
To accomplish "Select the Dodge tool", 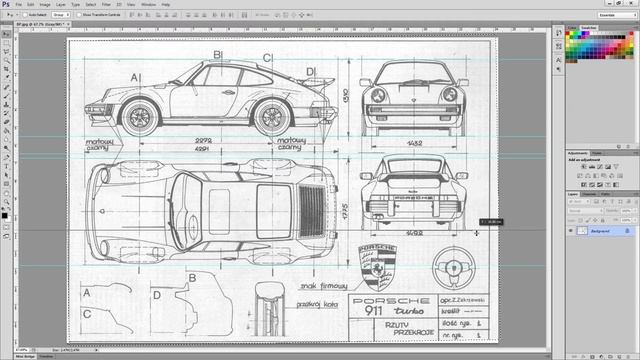I will (x=6, y=148).
